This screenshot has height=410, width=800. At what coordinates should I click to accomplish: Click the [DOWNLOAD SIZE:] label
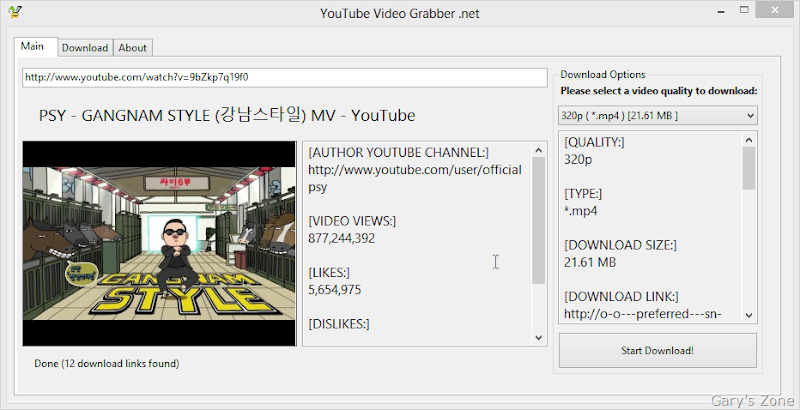(620, 245)
